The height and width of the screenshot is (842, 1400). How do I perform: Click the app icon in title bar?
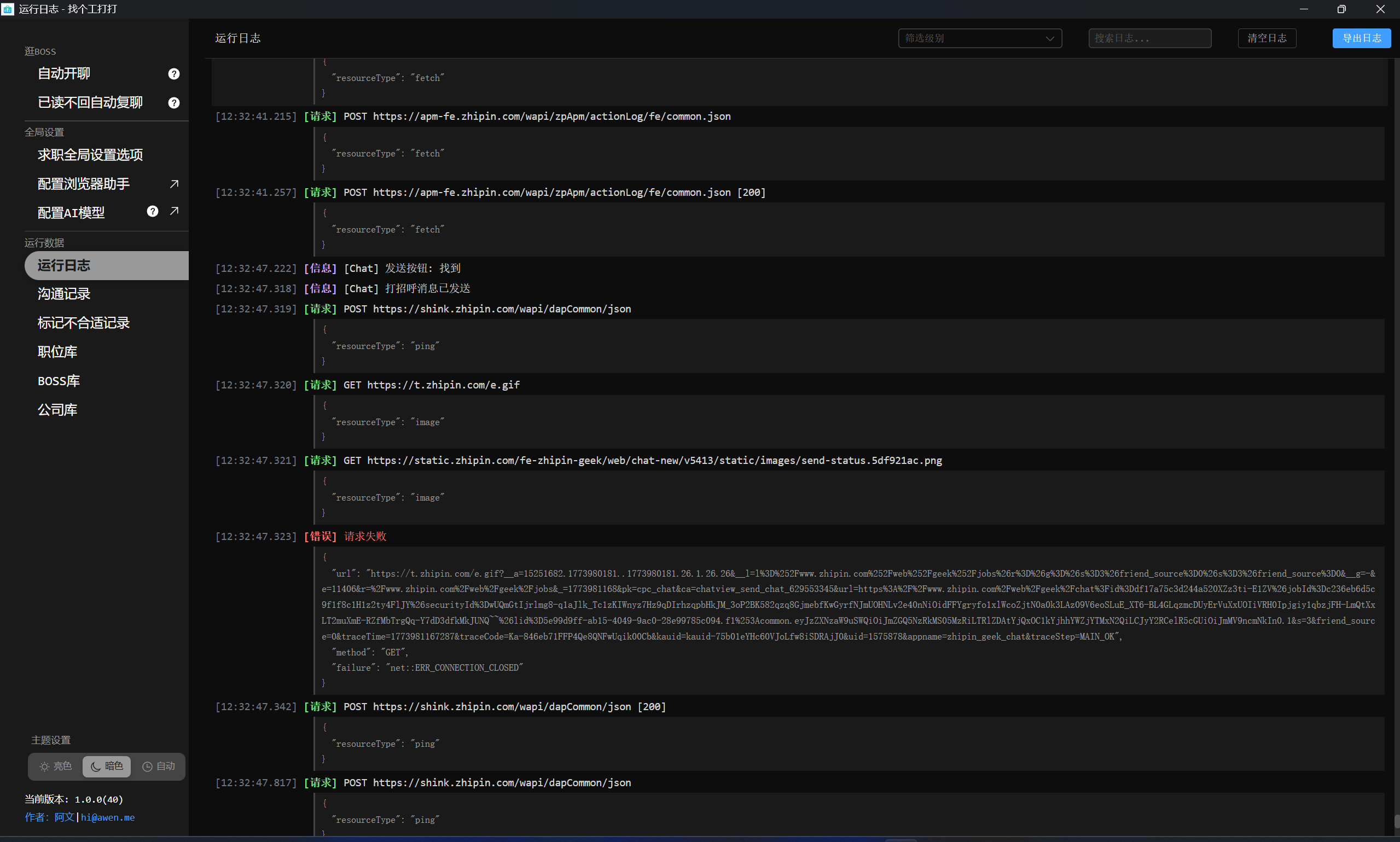8,9
